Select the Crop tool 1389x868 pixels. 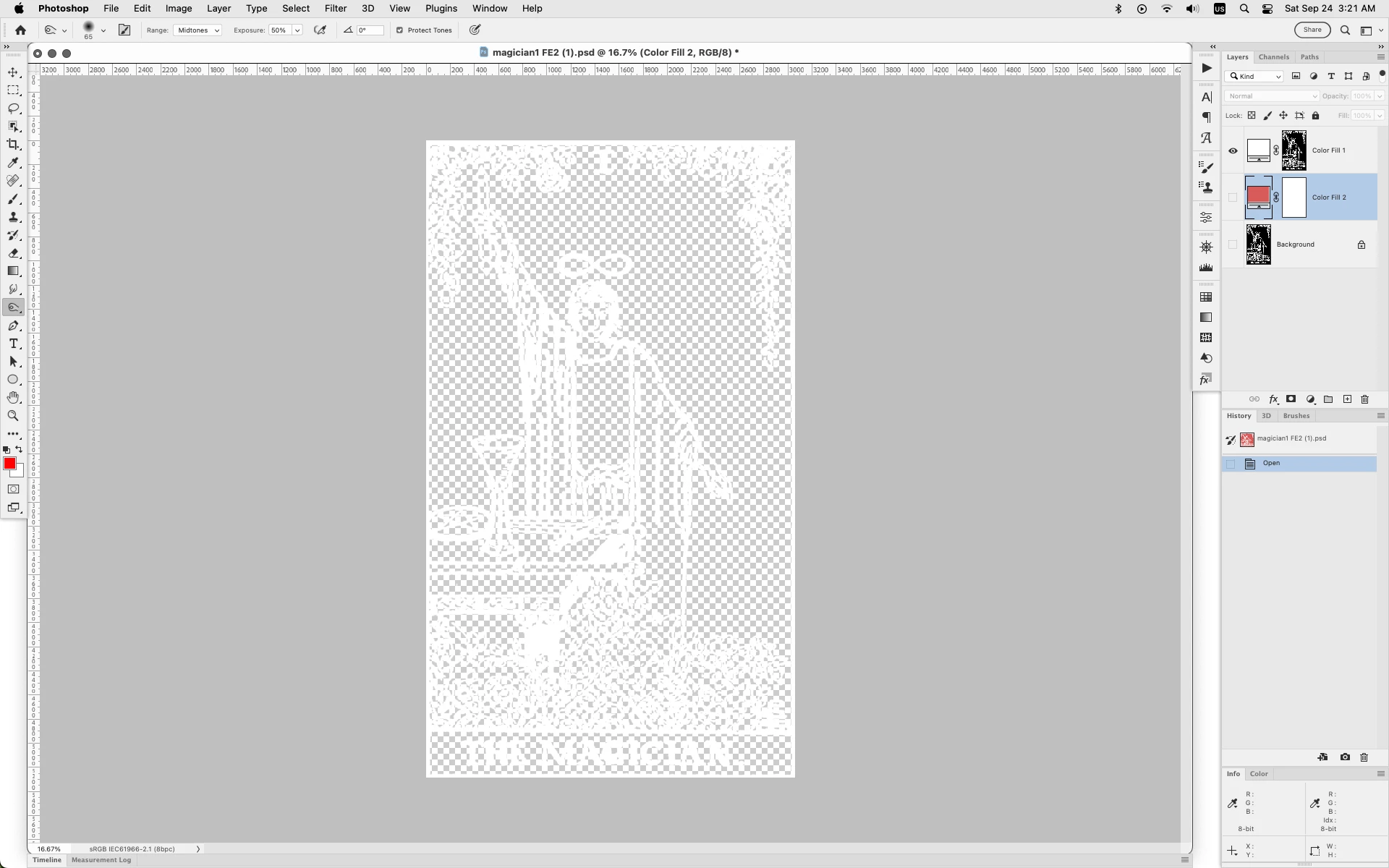point(13,145)
